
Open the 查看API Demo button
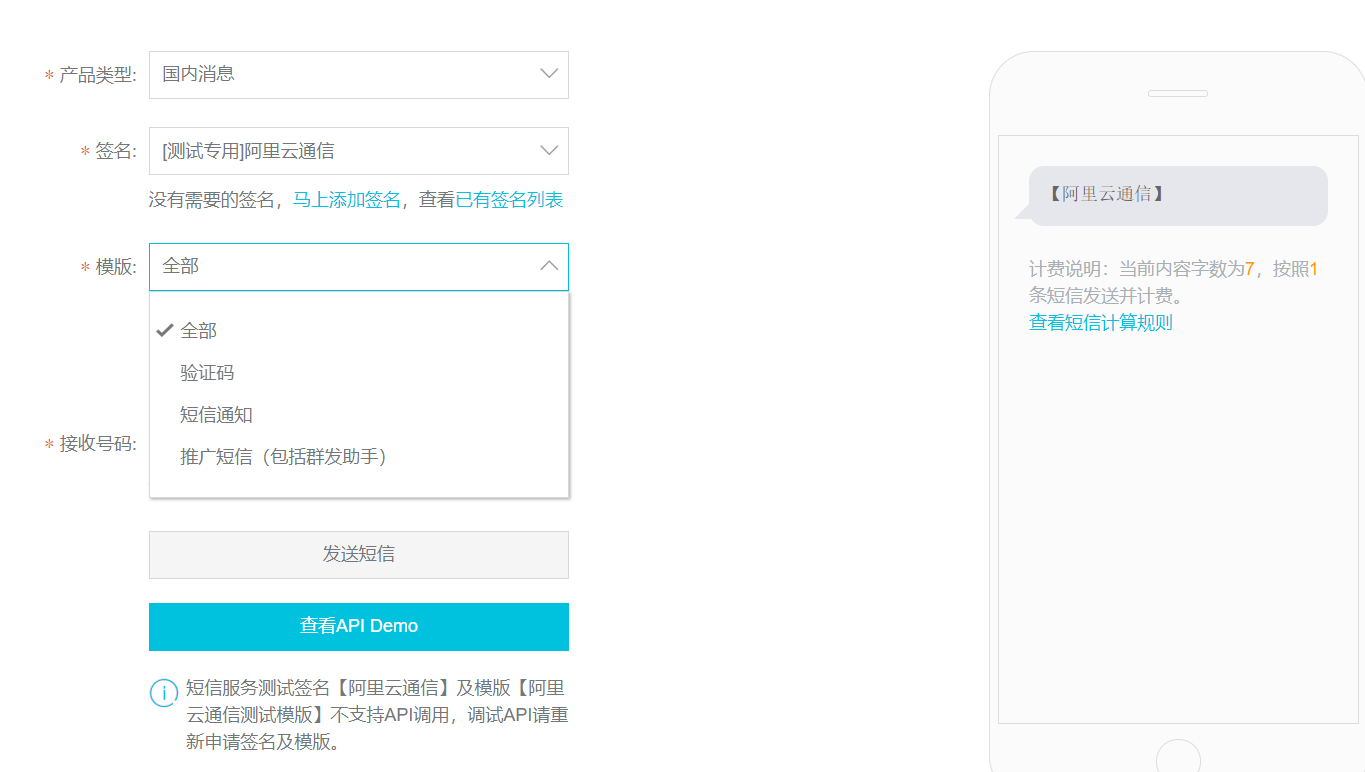click(358, 627)
